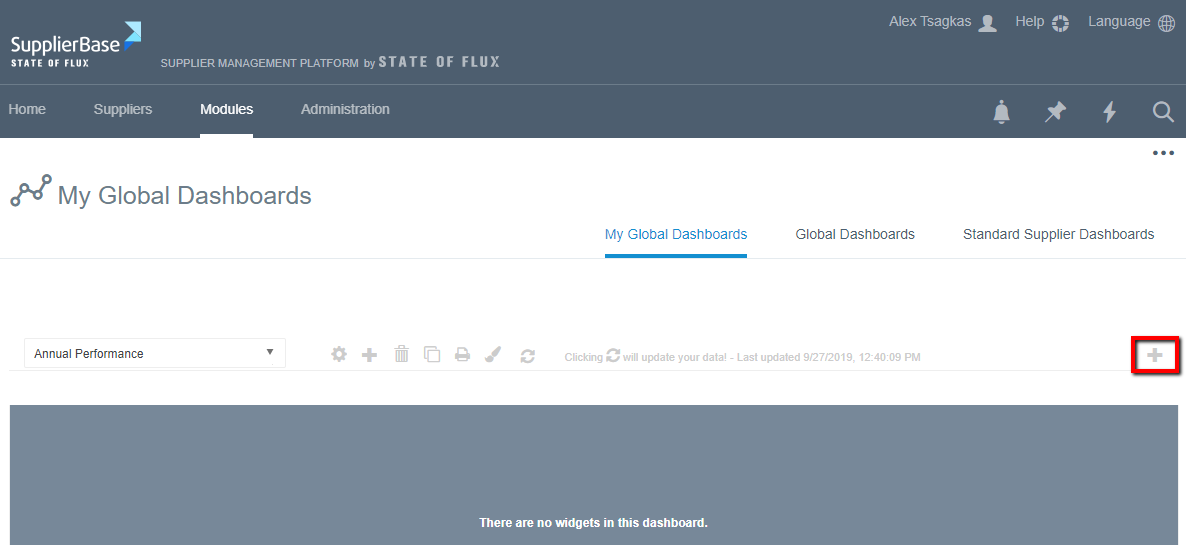The width and height of the screenshot is (1186, 545).
Task: Open search with the magnifier icon
Action: coord(1163,112)
